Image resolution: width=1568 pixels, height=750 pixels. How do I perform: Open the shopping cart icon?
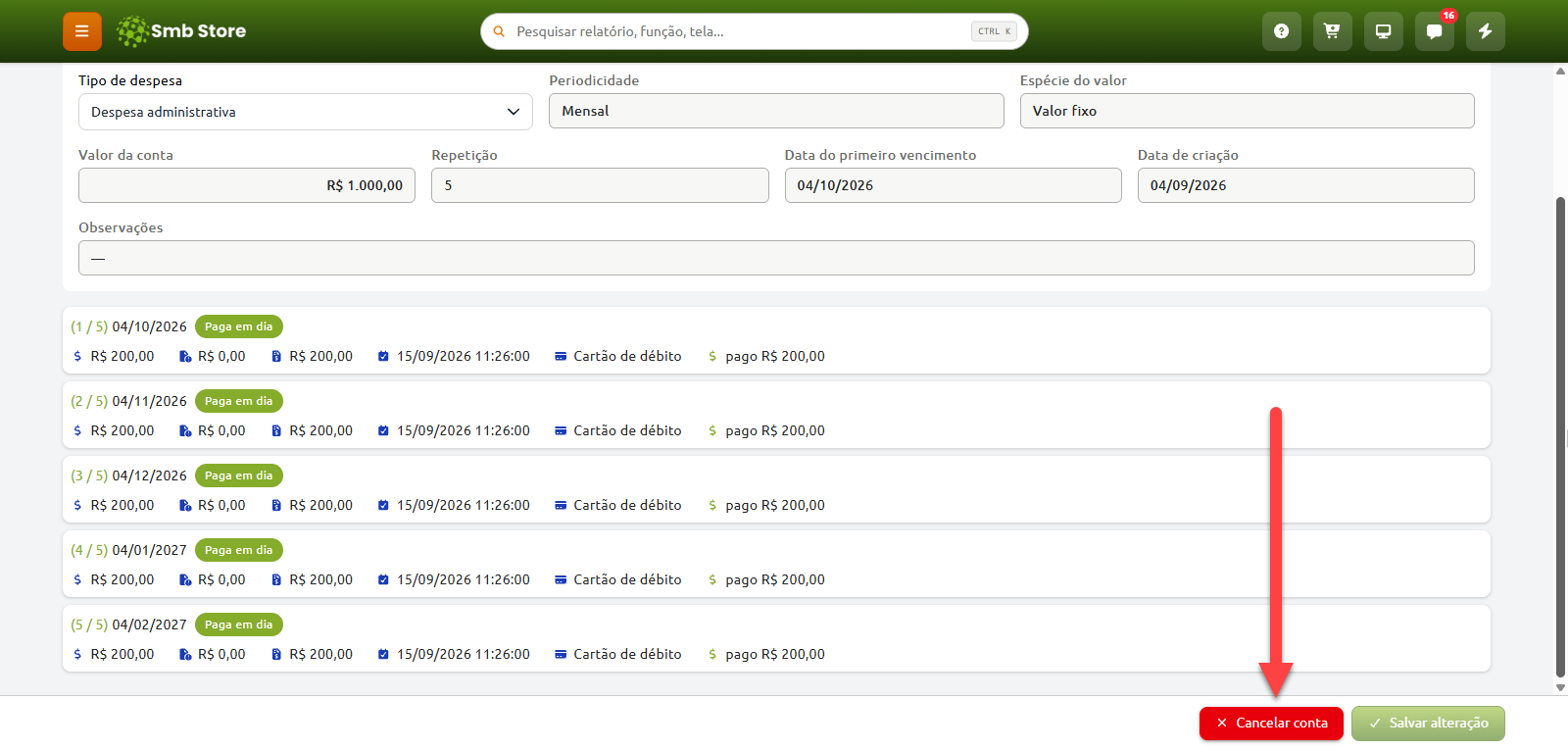(1333, 31)
